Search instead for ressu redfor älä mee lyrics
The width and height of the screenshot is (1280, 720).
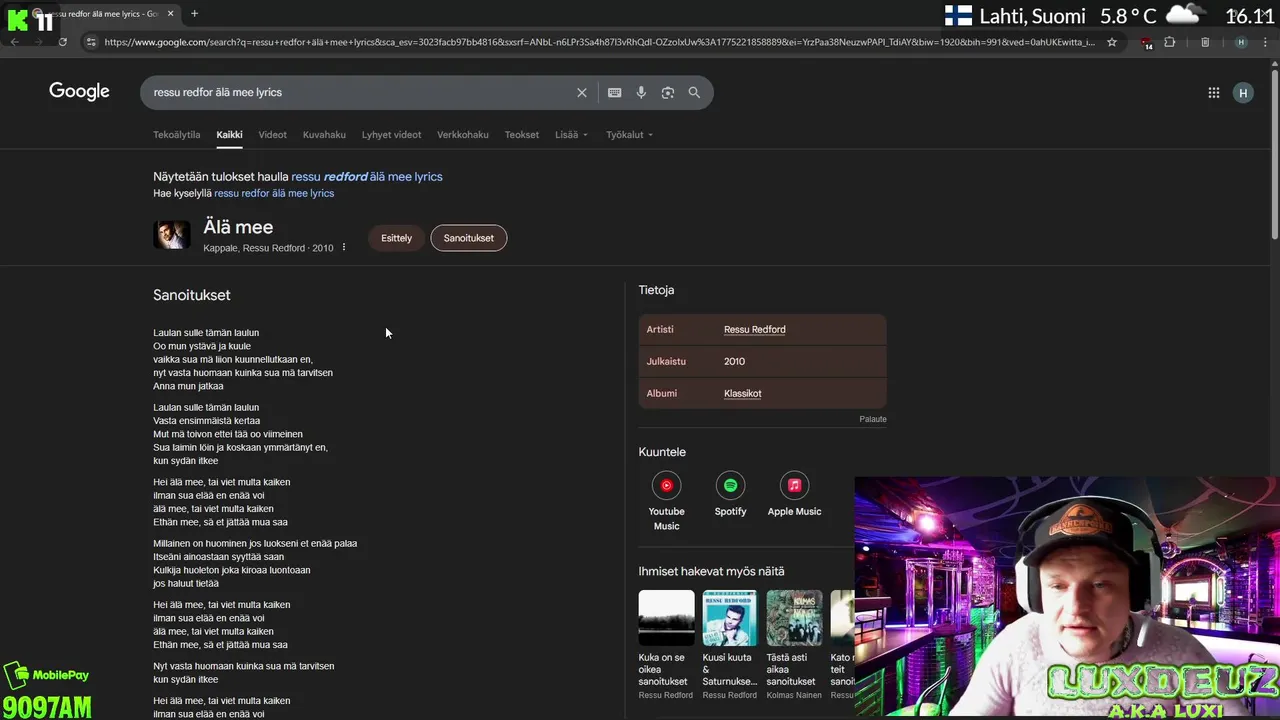[x=274, y=193]
